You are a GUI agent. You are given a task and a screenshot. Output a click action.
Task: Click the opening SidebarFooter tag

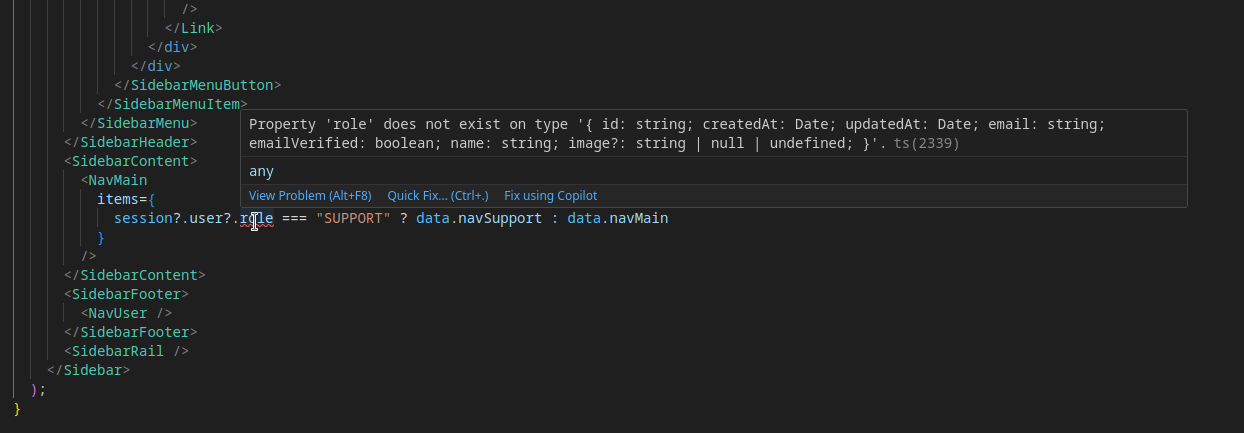tap(126, 294)
